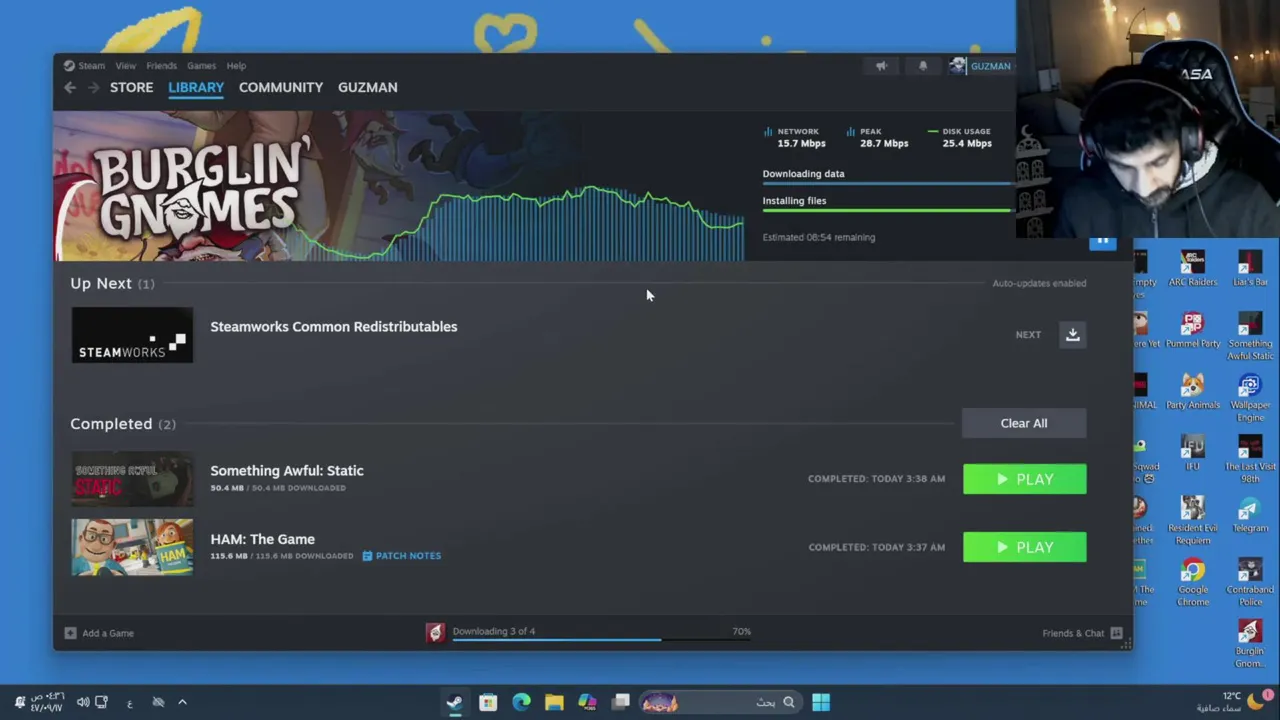
Task: Open Google Chrome desktop shortcut
Action: 1192,582
